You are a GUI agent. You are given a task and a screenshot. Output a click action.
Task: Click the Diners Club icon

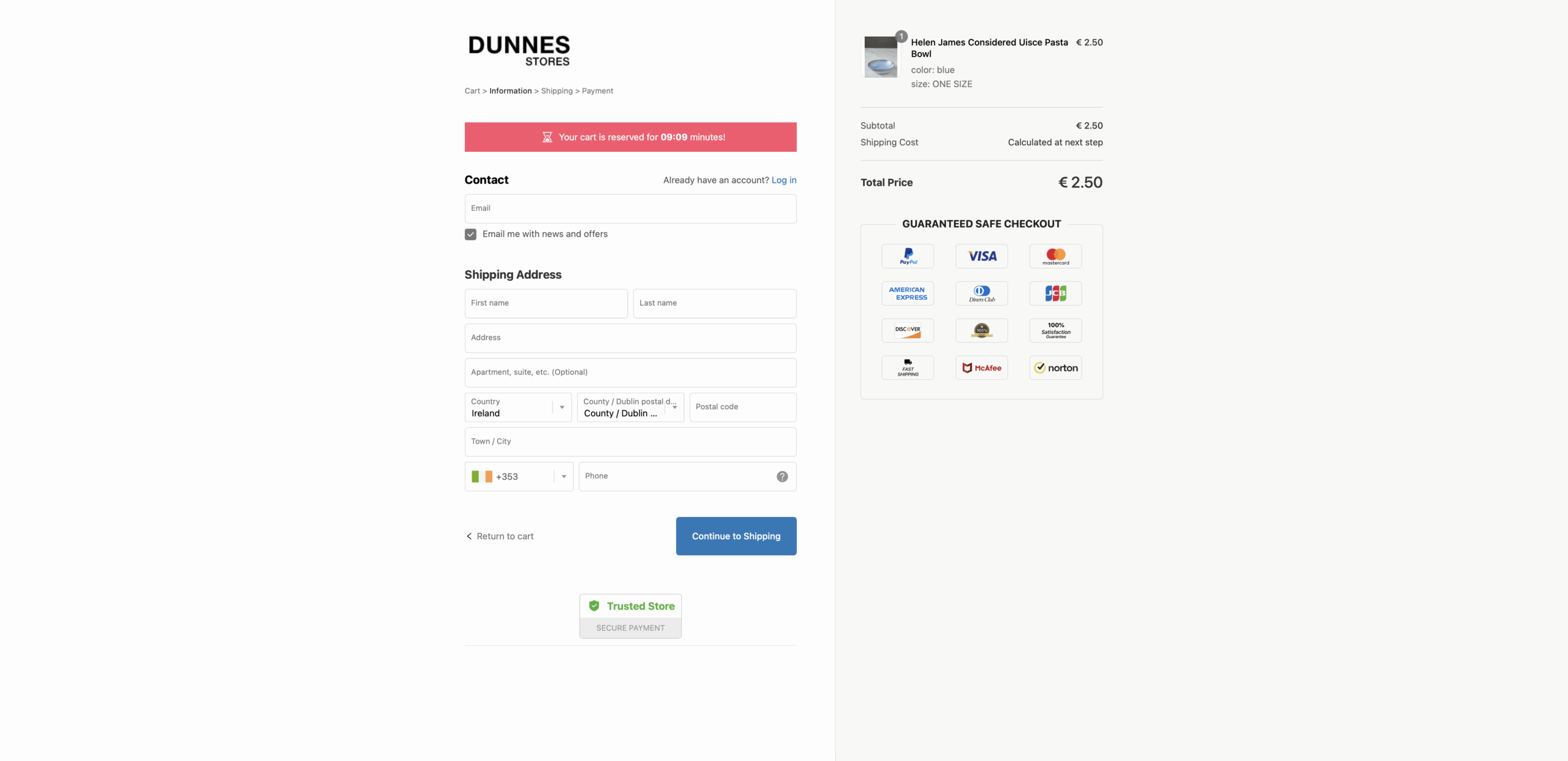click(x=982, y=293)
